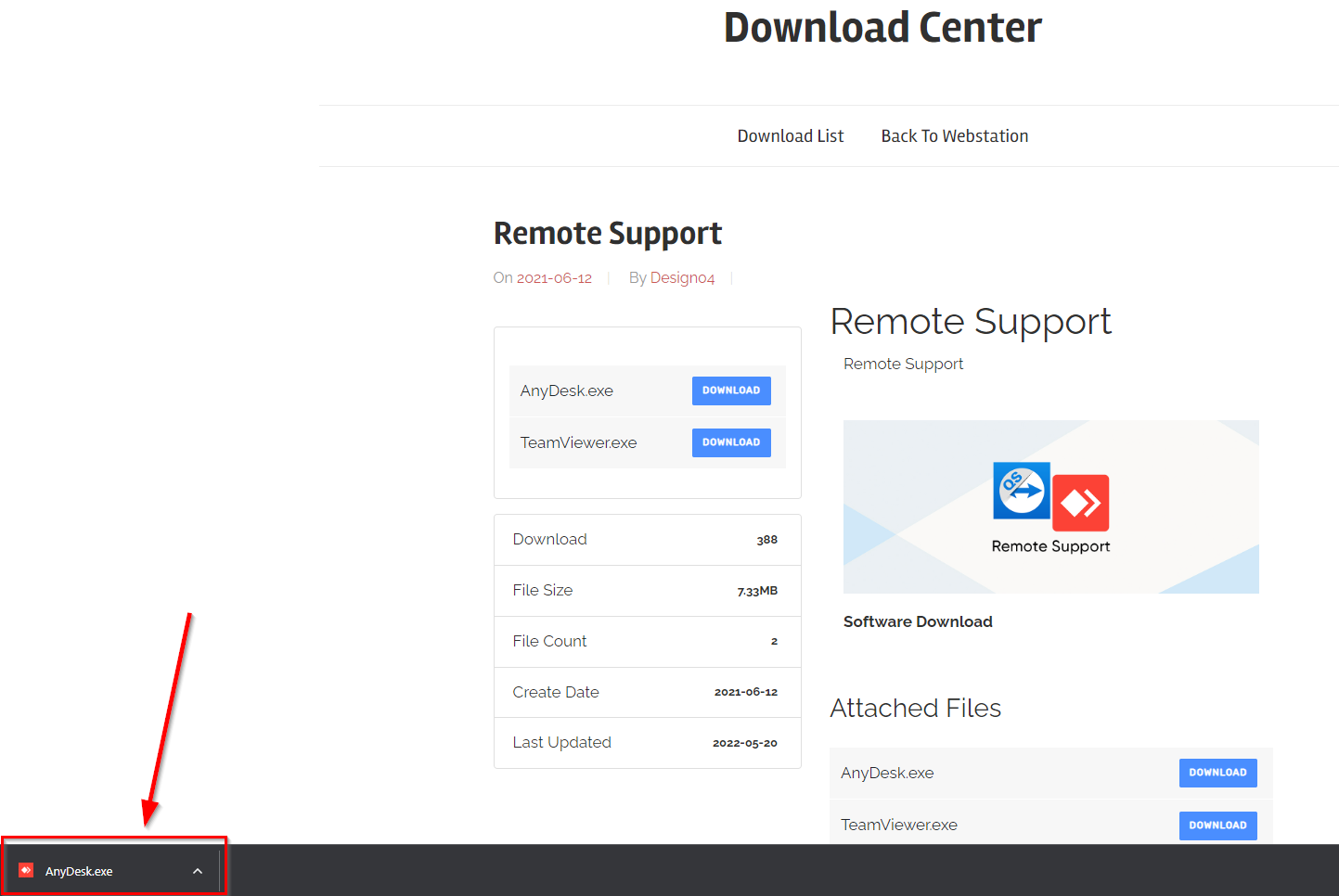
Task: Click the File Count row label
Action: pyautogui.click(x=549, y=641)
